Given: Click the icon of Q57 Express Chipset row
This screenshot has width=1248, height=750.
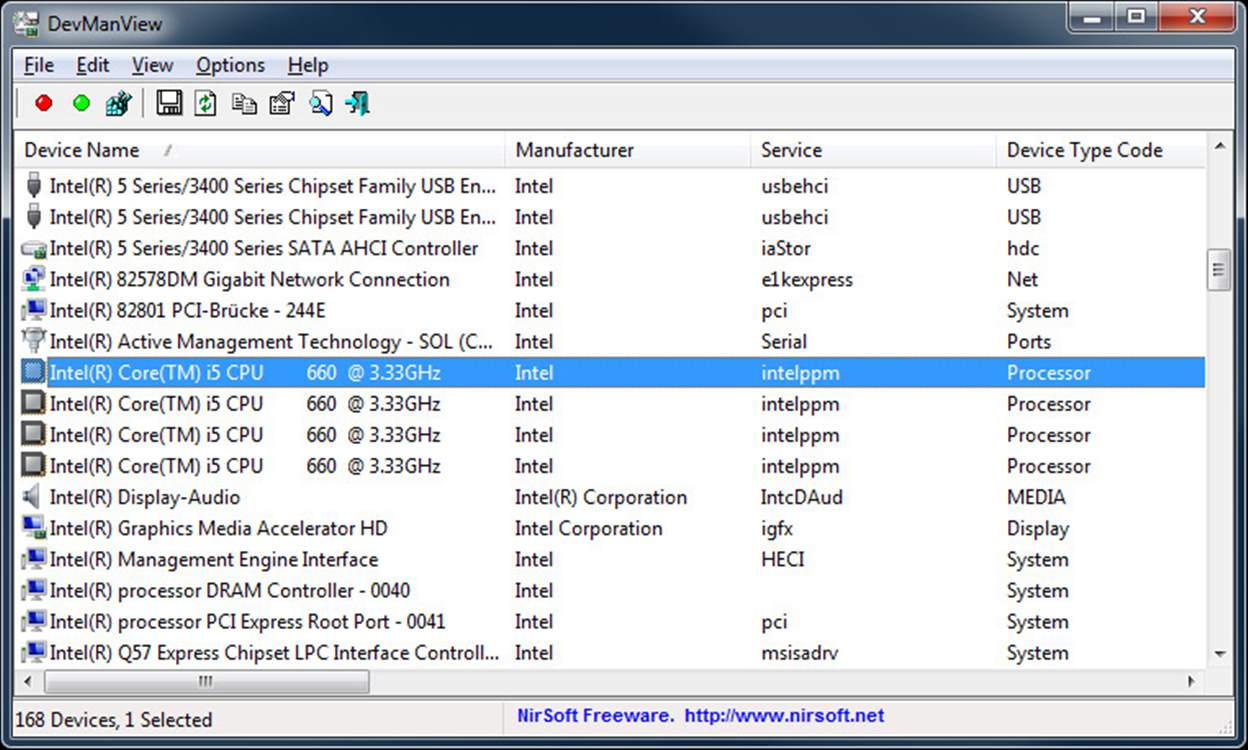Looking at the screenshot, I should (x=34, y=652).
